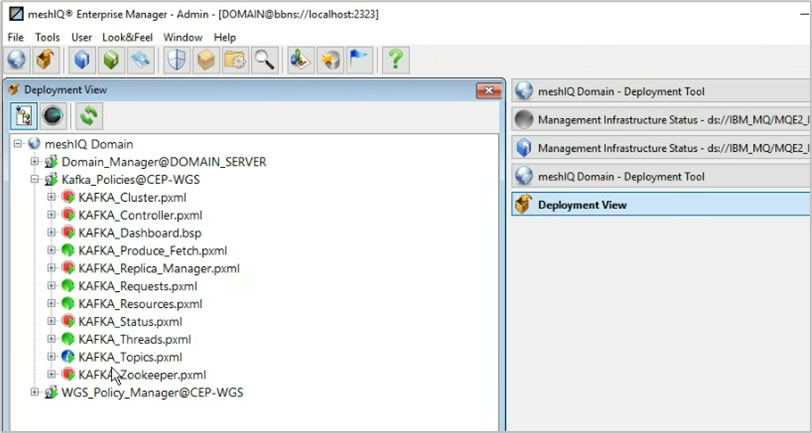The width and height of the screenshot is (812, 433).
Task: Open last meshIQ Domain - Deployment Tool window tab
Action: (661, 177)
